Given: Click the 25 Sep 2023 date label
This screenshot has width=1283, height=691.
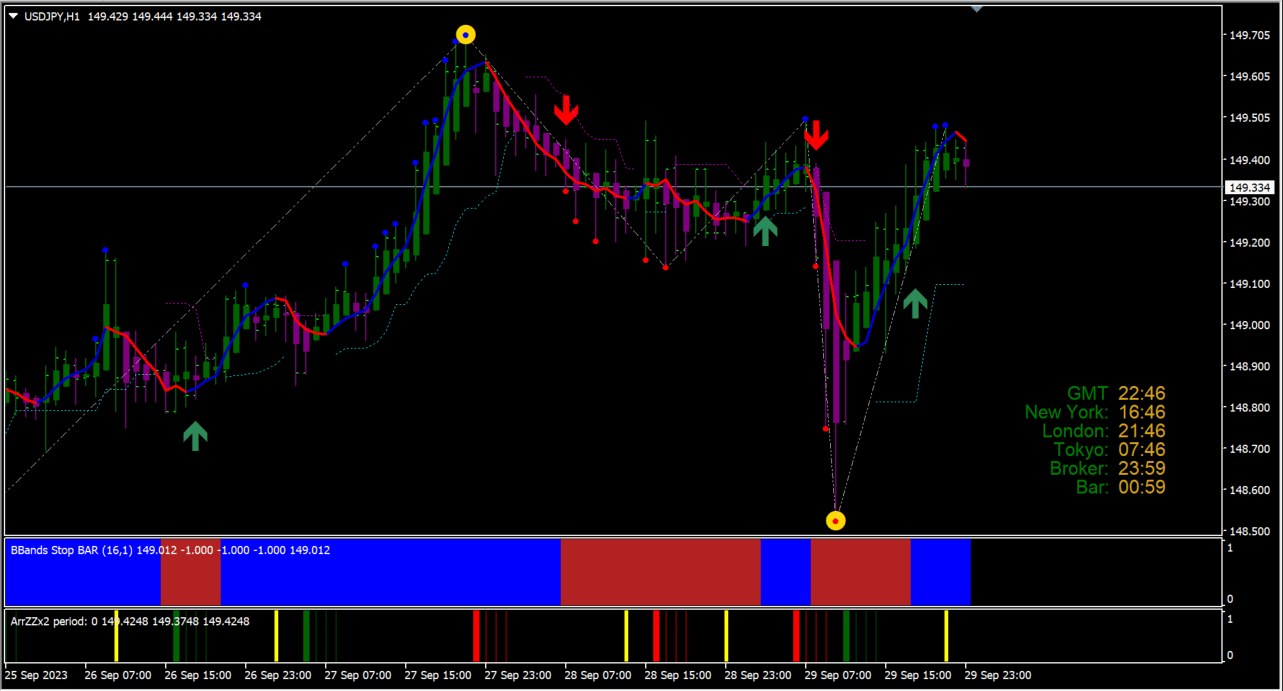Looking at the screenshot, I should tap(36, 676).
